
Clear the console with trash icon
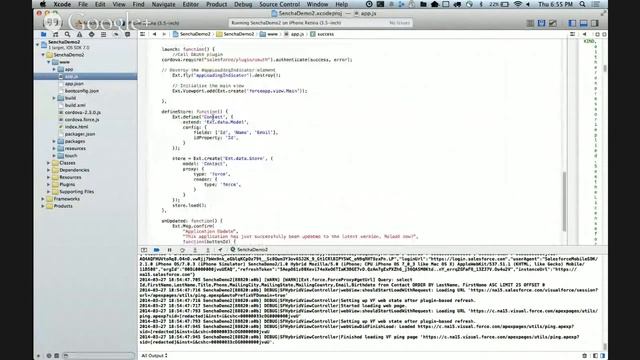click(x=584, y=356)
